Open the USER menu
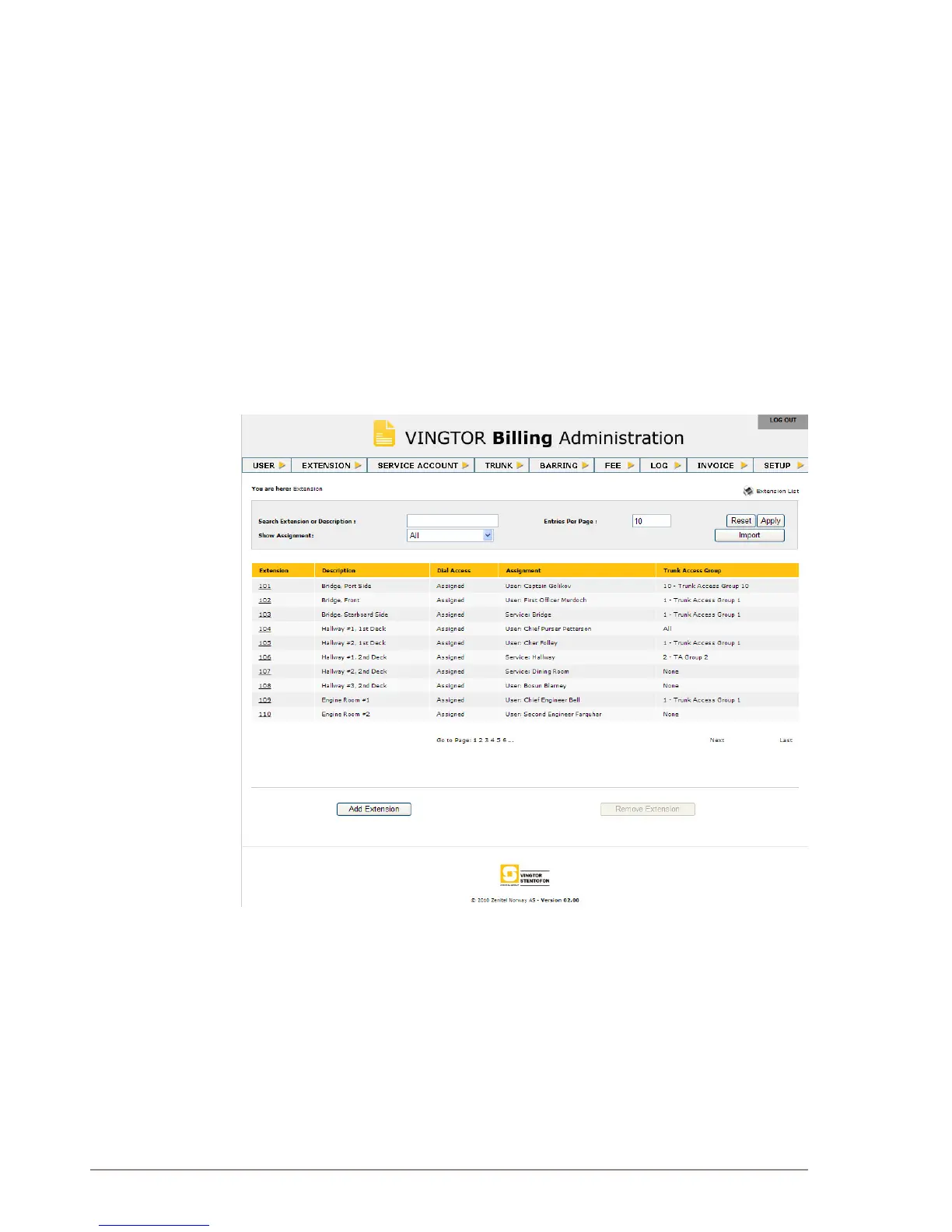 [x=267, y=465]
